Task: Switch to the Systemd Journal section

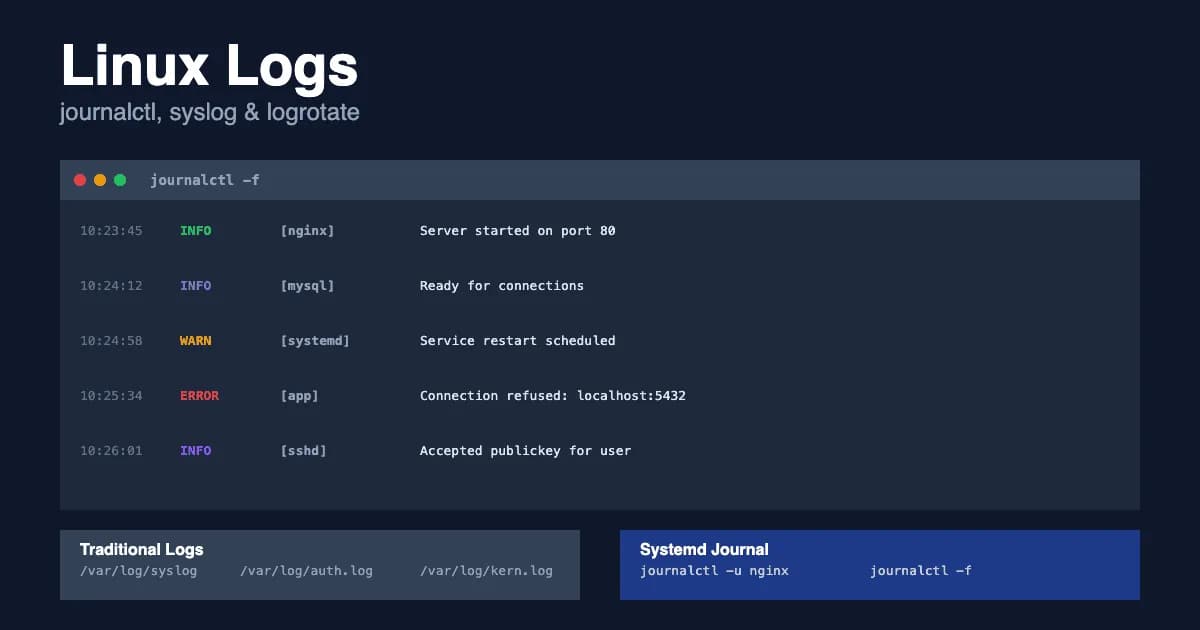Action: [704, 549]
